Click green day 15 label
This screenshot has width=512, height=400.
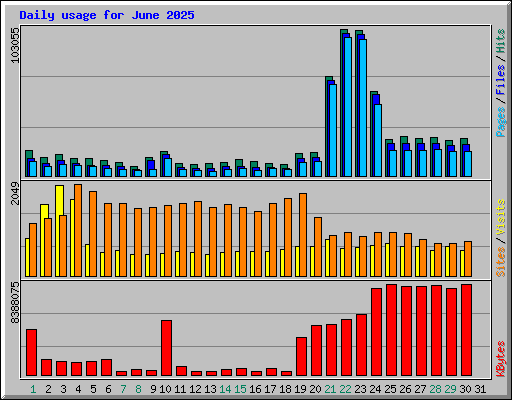tap(240, 389)
